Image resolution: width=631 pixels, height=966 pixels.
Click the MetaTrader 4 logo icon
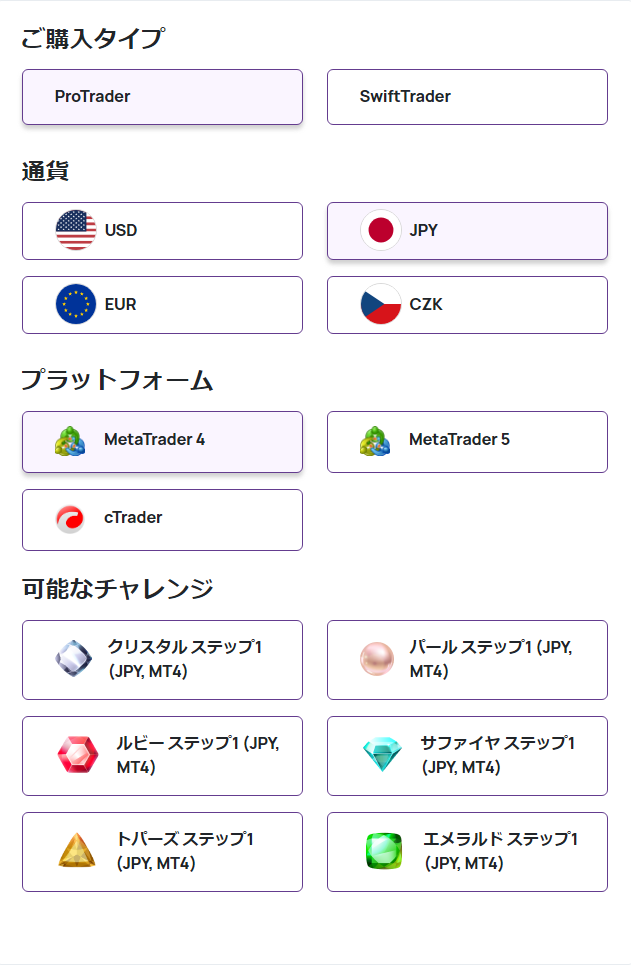click(x=70, y=441)
